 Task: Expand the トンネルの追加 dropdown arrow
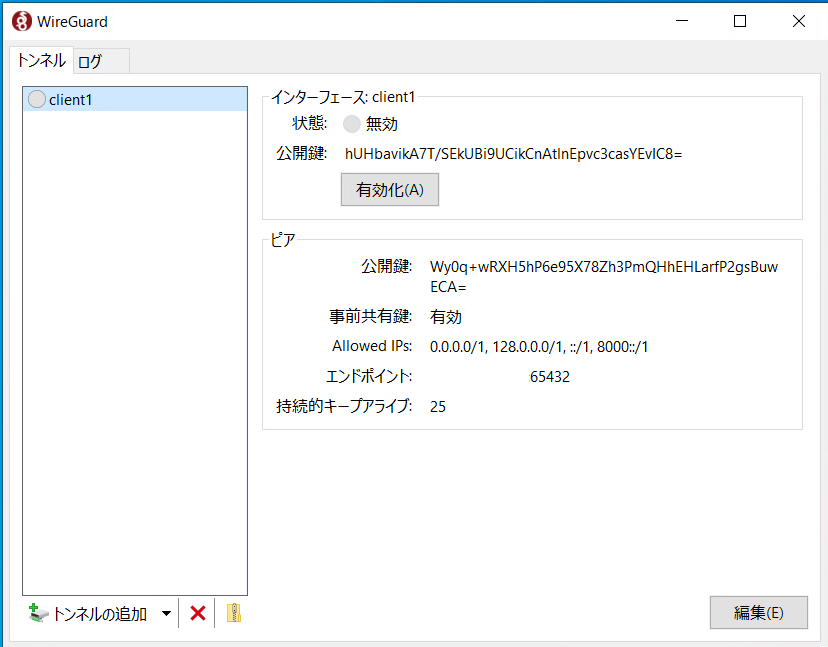[166, 613]
